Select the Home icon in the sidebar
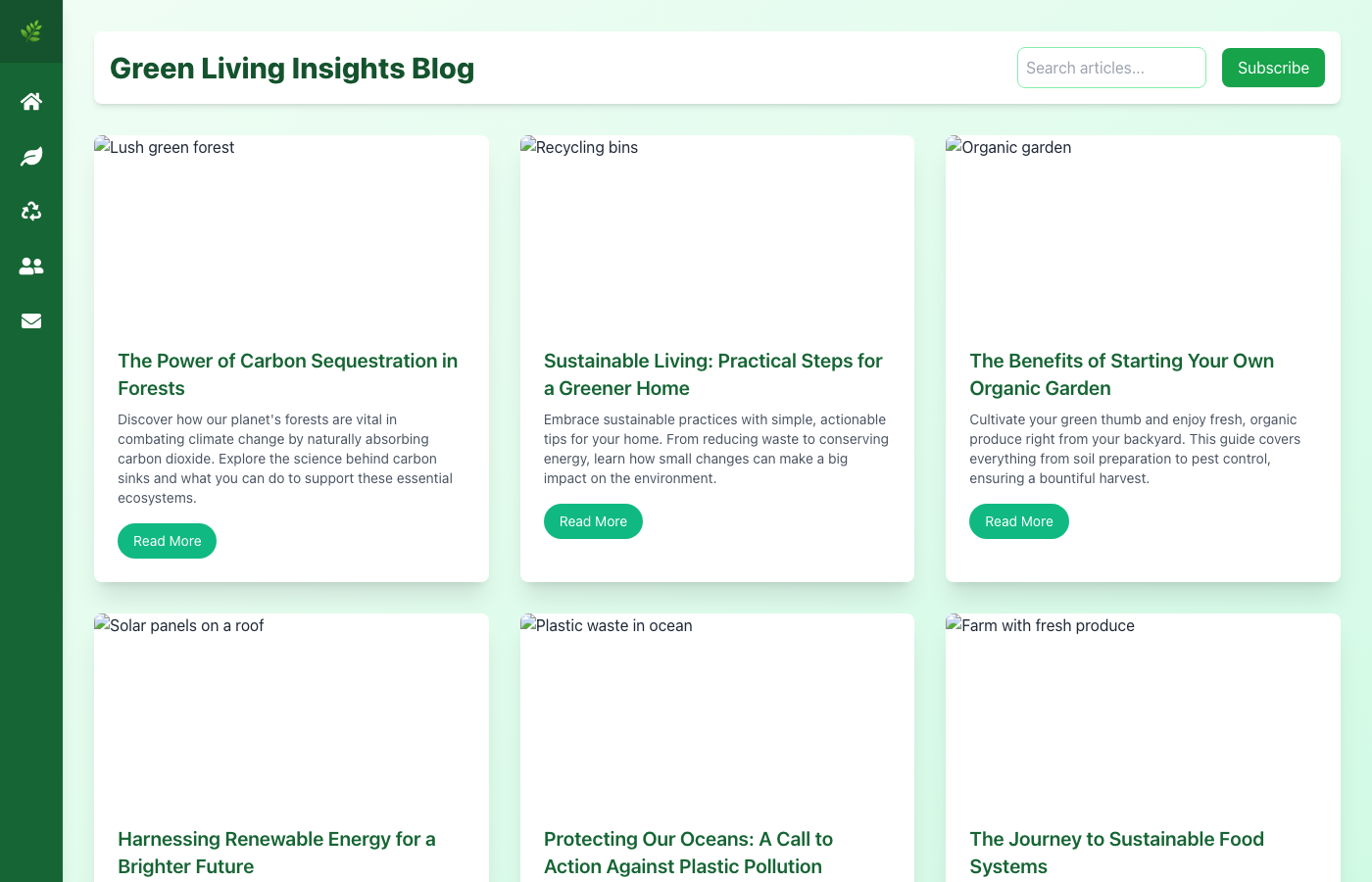This screenshot has width=1372, height=882. [x=30, y=101]
